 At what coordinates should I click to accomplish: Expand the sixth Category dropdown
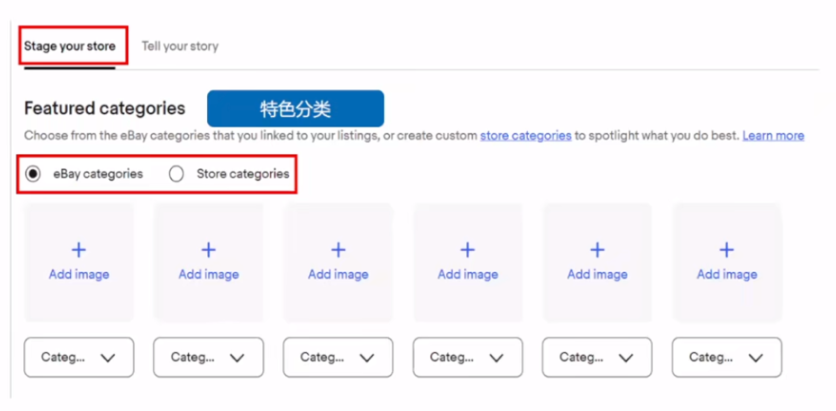(x=727, y=357)
